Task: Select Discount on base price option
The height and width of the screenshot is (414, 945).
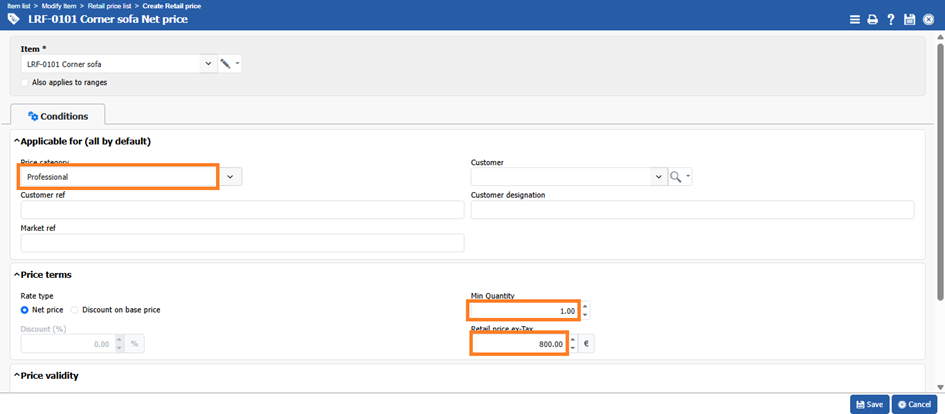Action: pos(75,310)
